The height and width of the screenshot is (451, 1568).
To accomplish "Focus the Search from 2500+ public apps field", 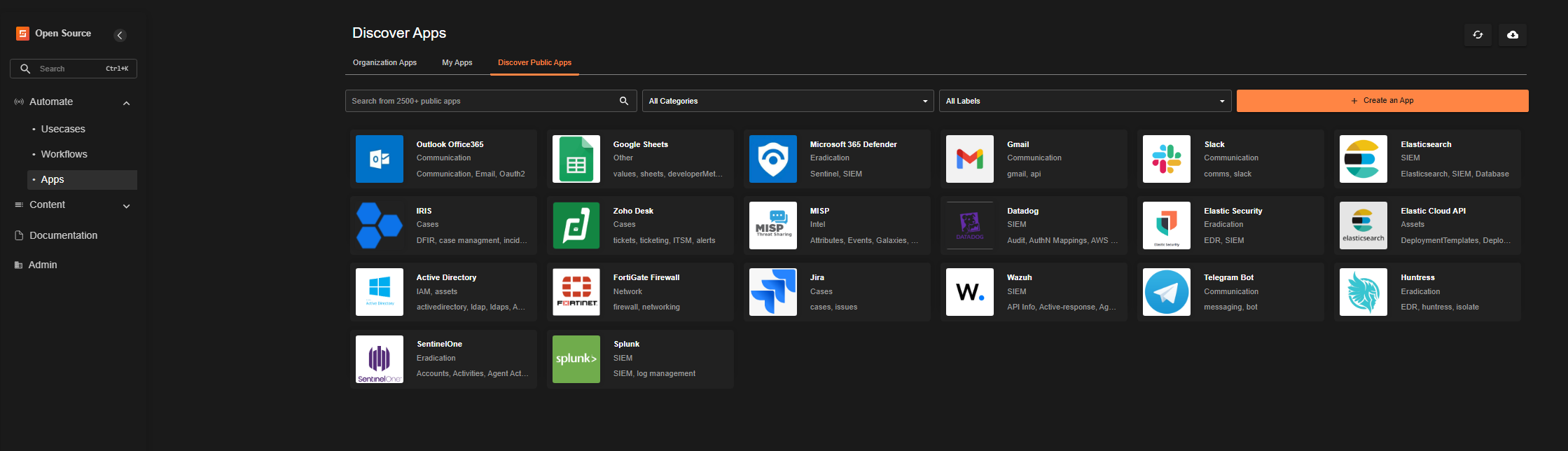I will coord(482,101).
